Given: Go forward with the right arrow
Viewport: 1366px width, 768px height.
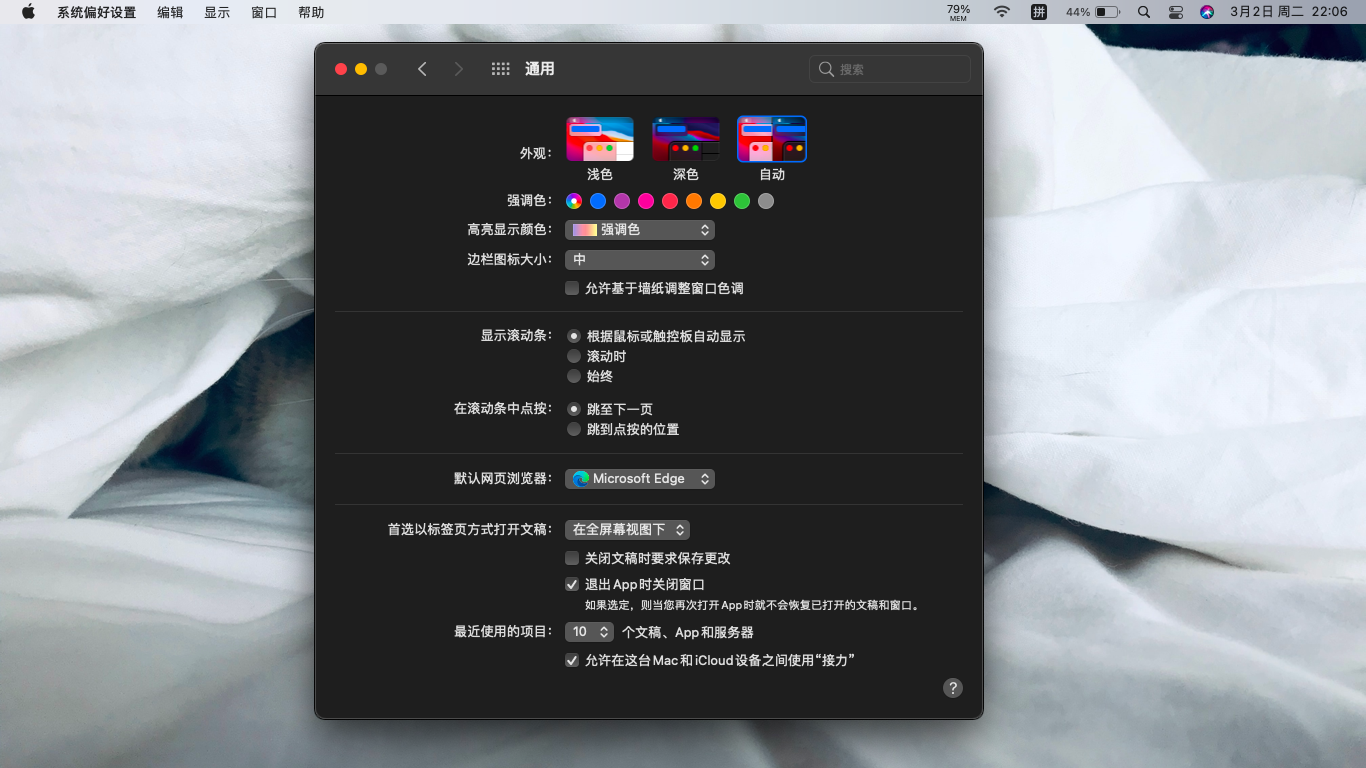Looking at the screenshot, I should coord(459,69).
